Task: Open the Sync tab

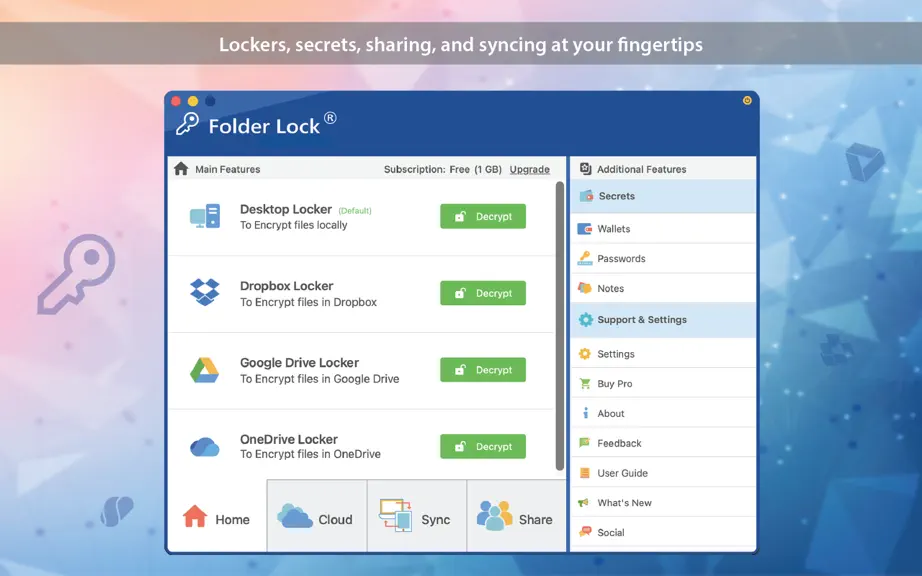Action: (417, 515)
